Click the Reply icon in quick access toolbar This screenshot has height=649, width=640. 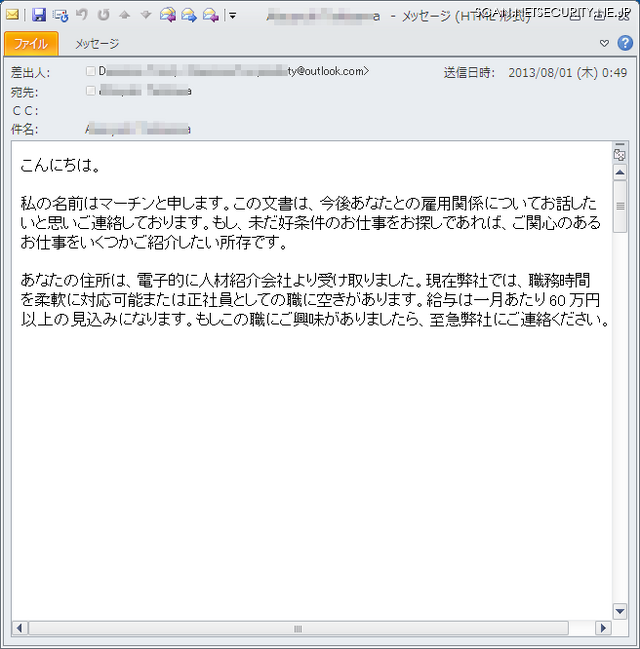[167, 15]
